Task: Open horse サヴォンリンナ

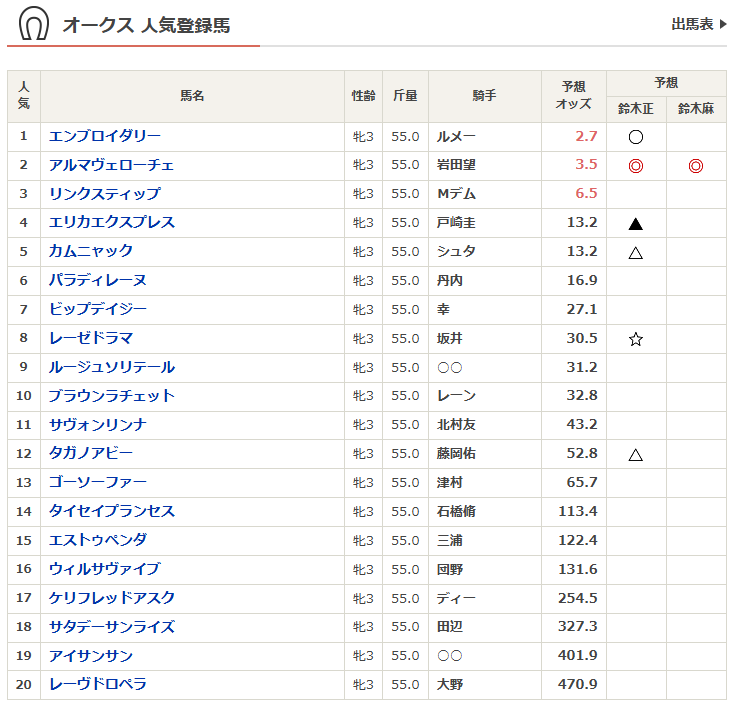Action: [x=98, y=425]
